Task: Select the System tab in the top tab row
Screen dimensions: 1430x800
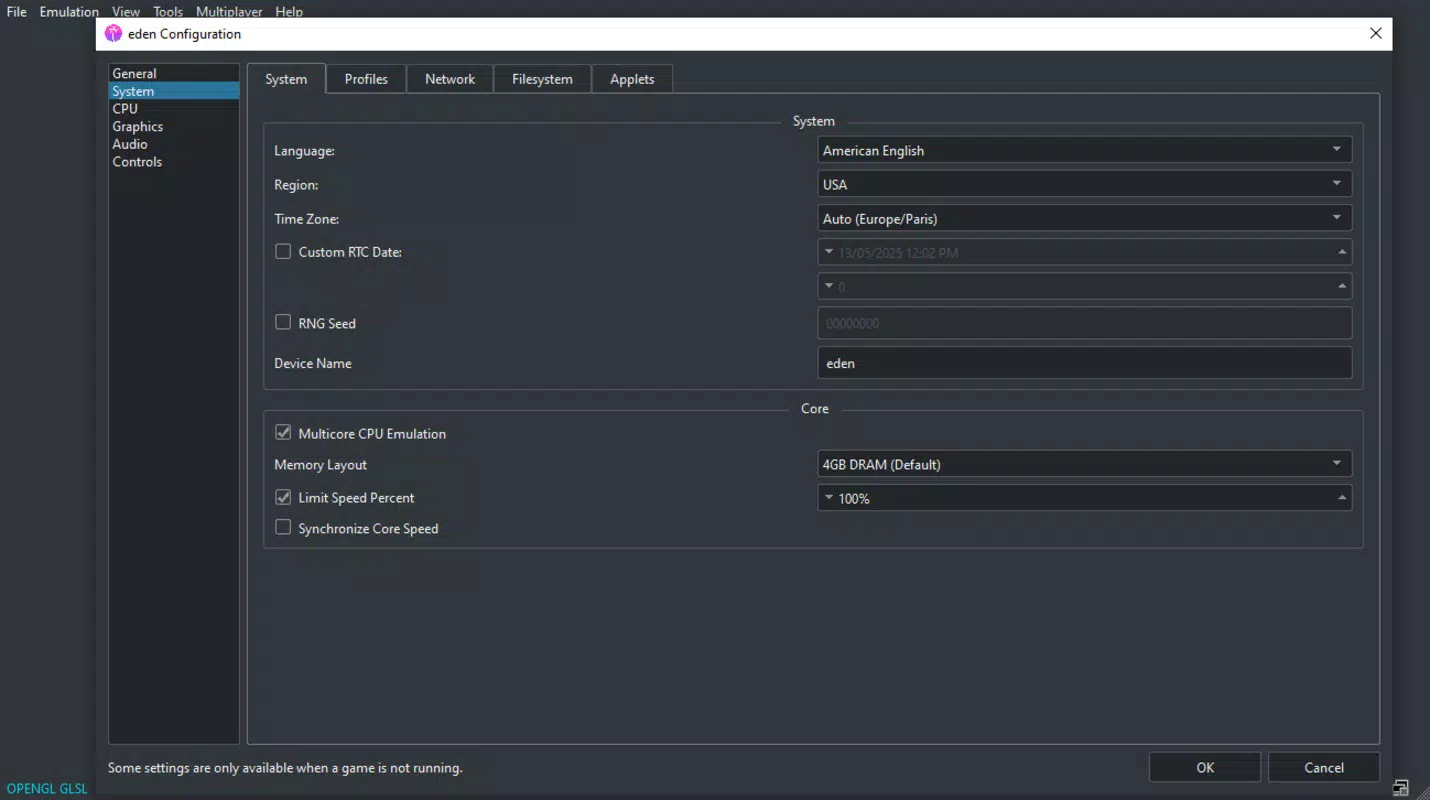Action: point(286,79)
